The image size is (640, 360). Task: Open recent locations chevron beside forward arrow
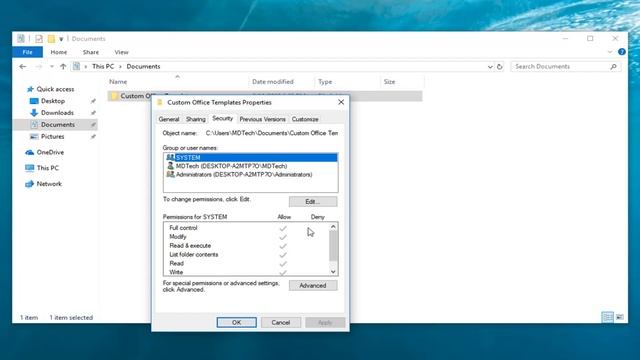click(x=52, y=67)
